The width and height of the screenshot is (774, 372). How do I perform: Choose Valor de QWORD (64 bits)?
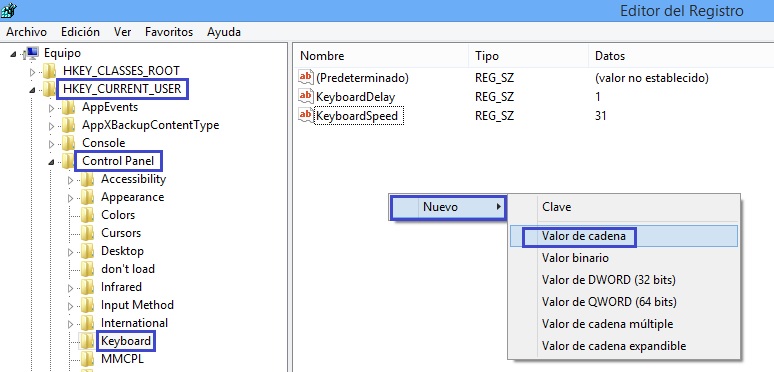[624, 302]
